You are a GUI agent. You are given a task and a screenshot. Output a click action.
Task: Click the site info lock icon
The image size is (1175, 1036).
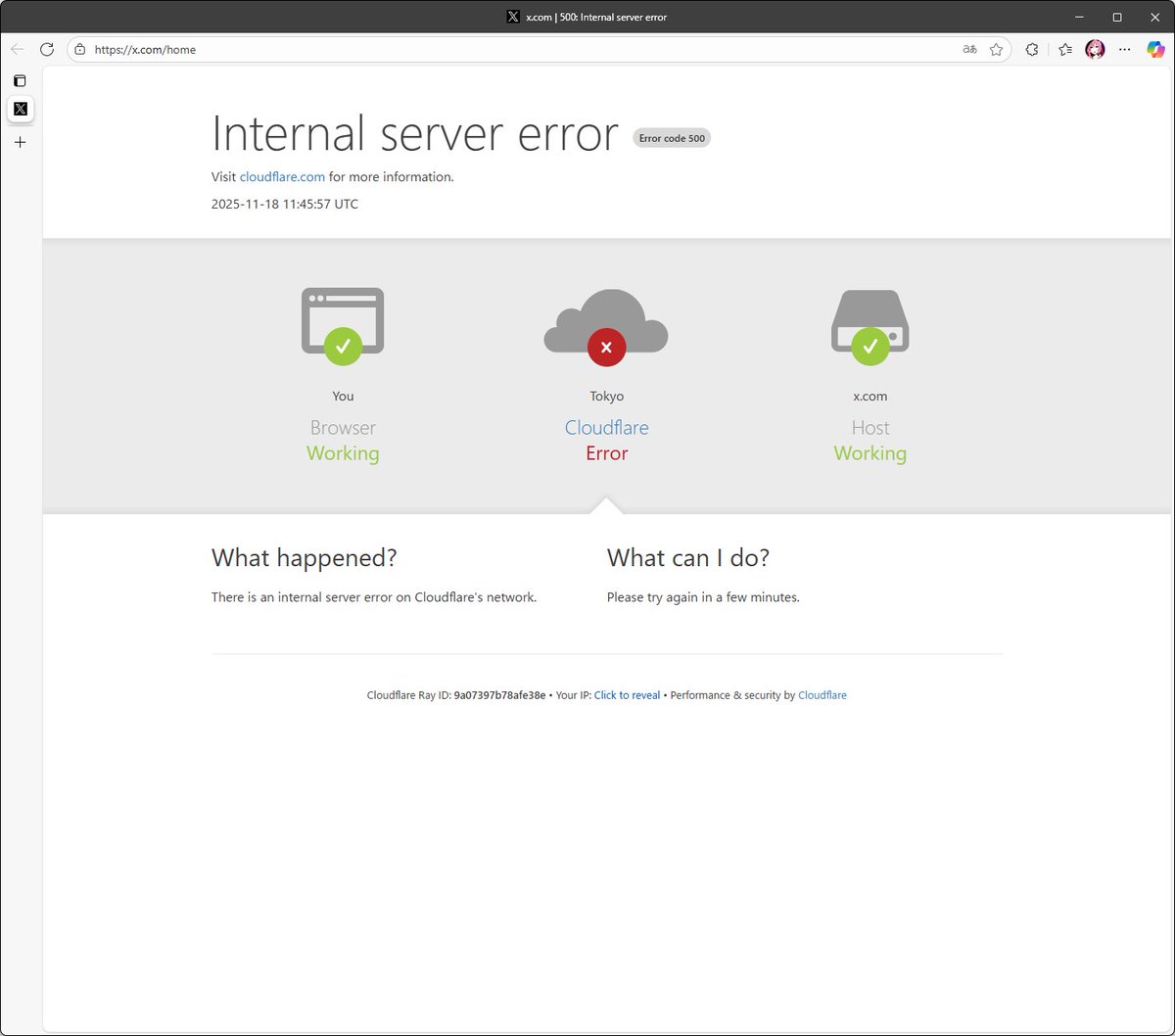[x=80, y=49]
